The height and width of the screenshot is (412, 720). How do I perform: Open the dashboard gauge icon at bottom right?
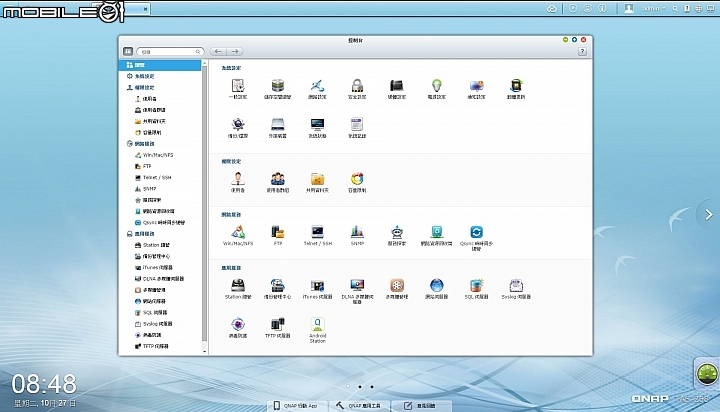pyautogui.click(x=707, y=373)
